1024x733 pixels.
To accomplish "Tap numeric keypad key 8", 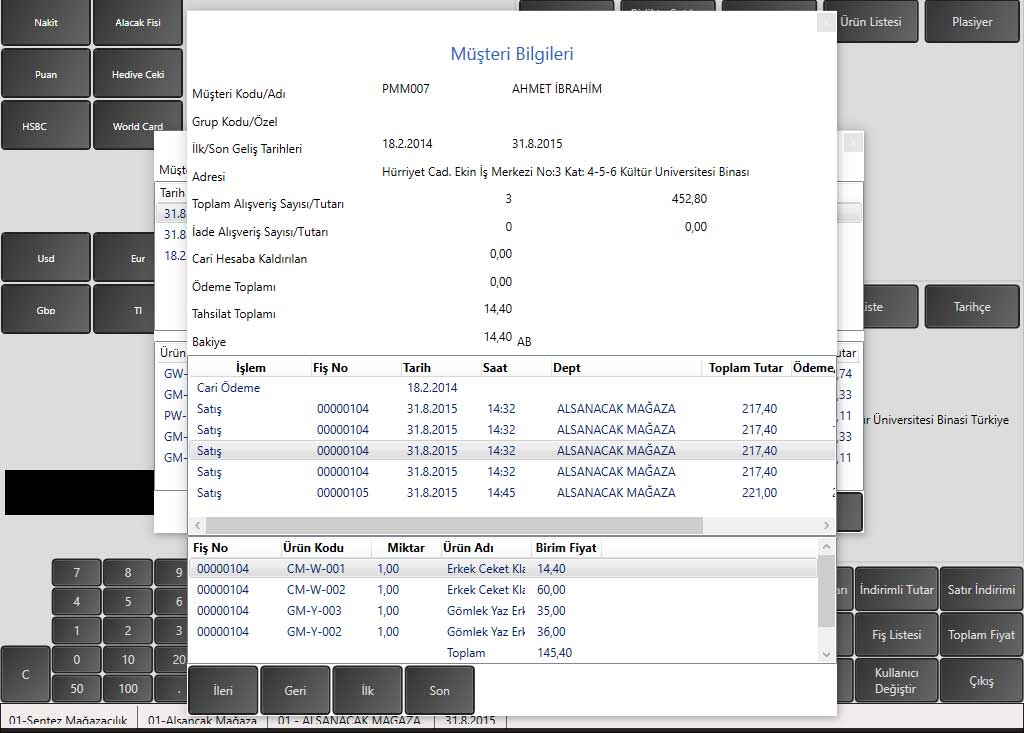I will [128, 572].
